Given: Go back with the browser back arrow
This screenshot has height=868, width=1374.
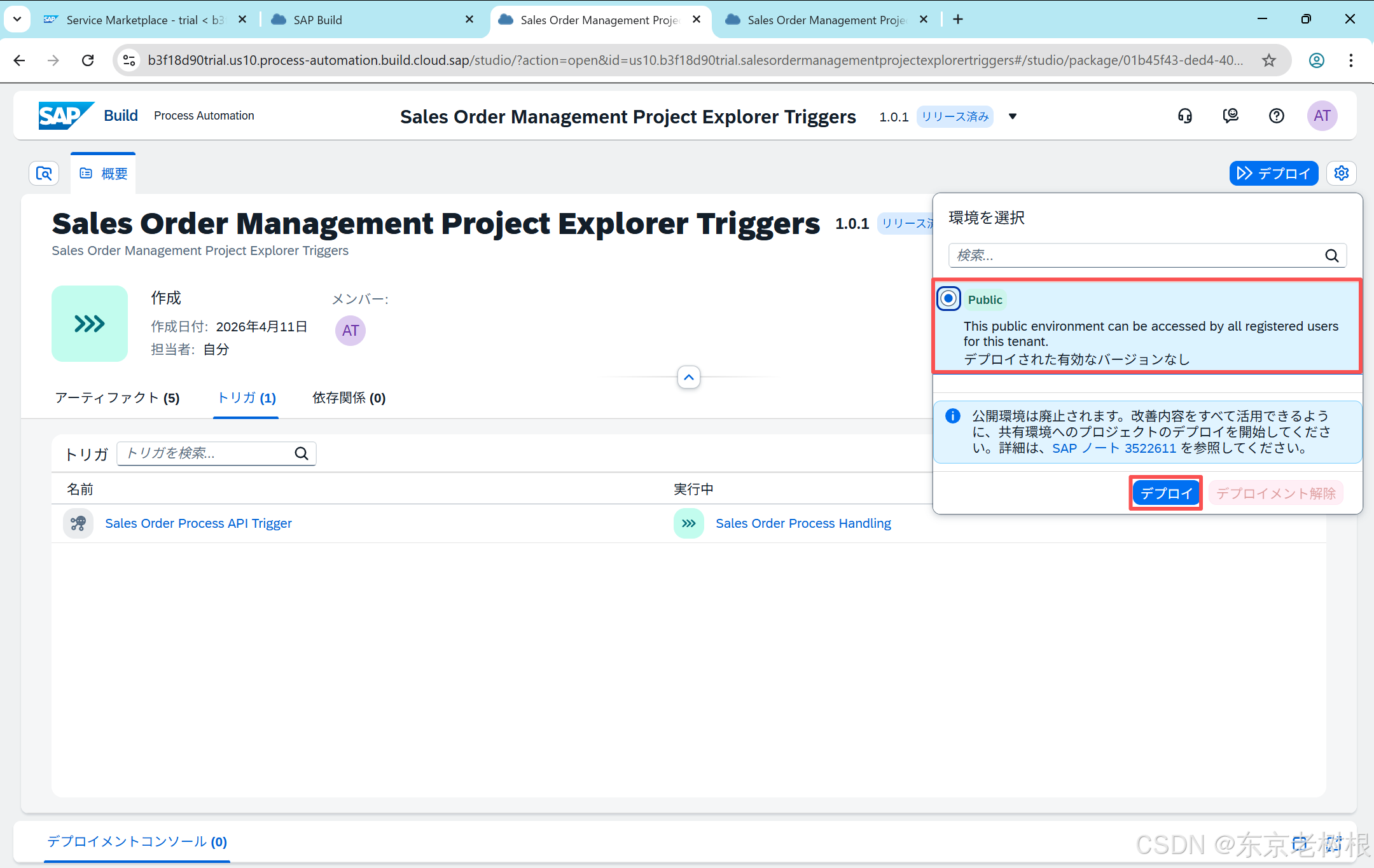Looking at the screenshot, I should click(20, 60).
